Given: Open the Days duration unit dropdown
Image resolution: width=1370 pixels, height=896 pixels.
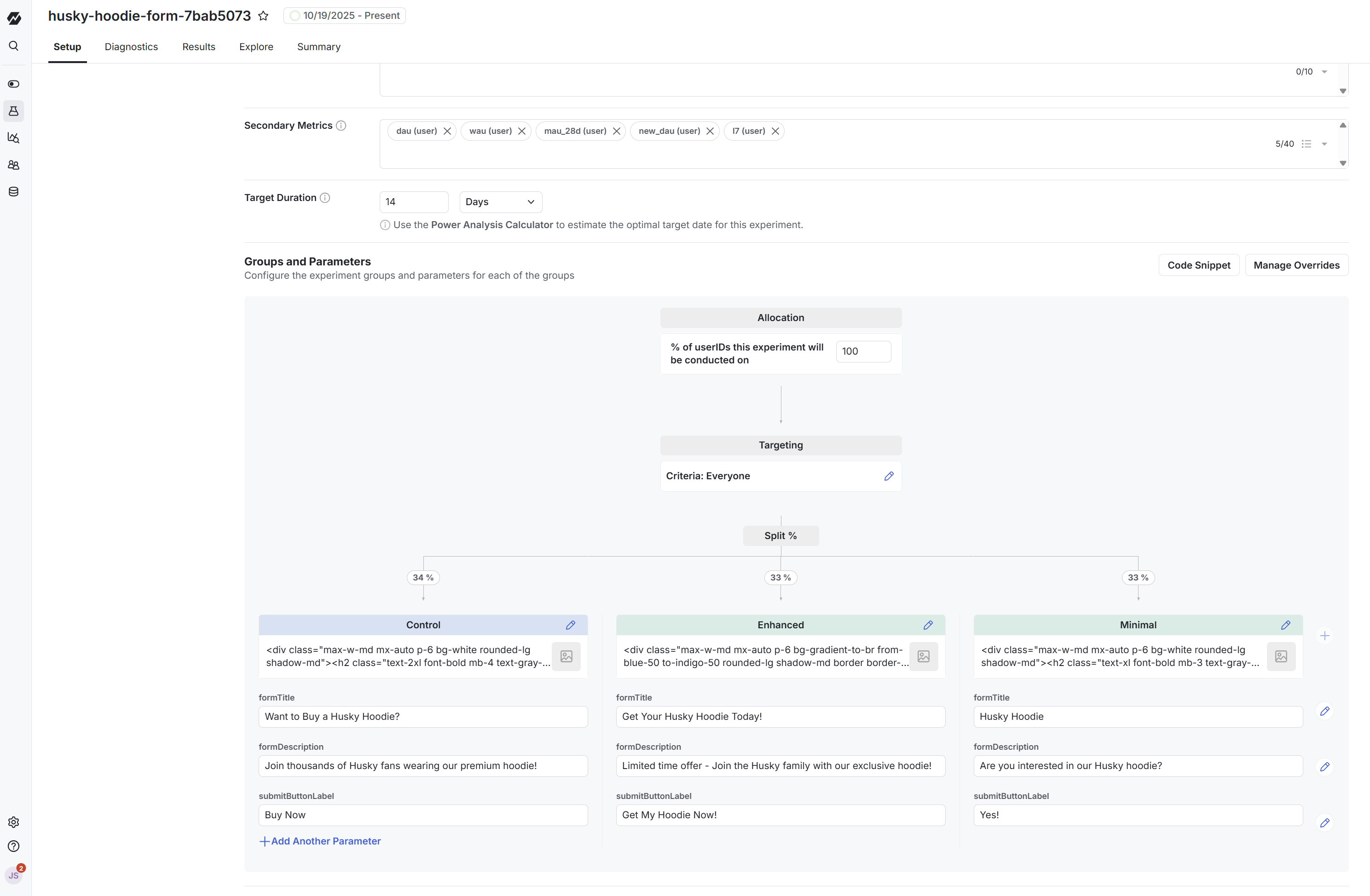Looking at the screenshot, I should 500,202.
